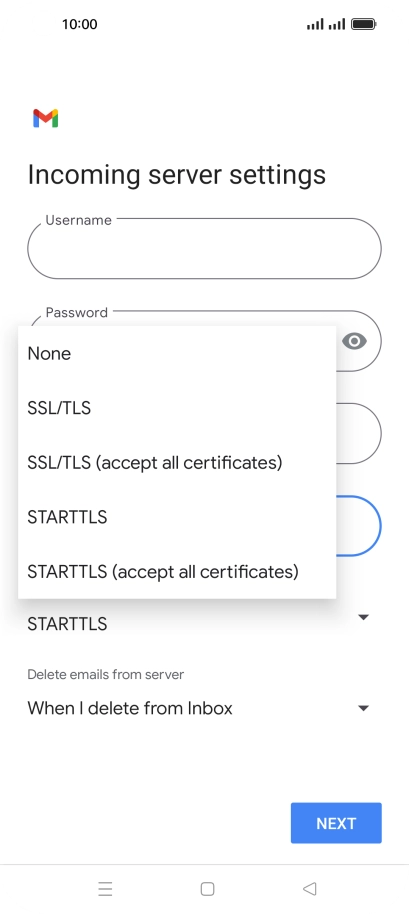The height and width of the screenshot is (914, 409).
Task: Tap the Android back navigation icon
Action: coord(309,888)
